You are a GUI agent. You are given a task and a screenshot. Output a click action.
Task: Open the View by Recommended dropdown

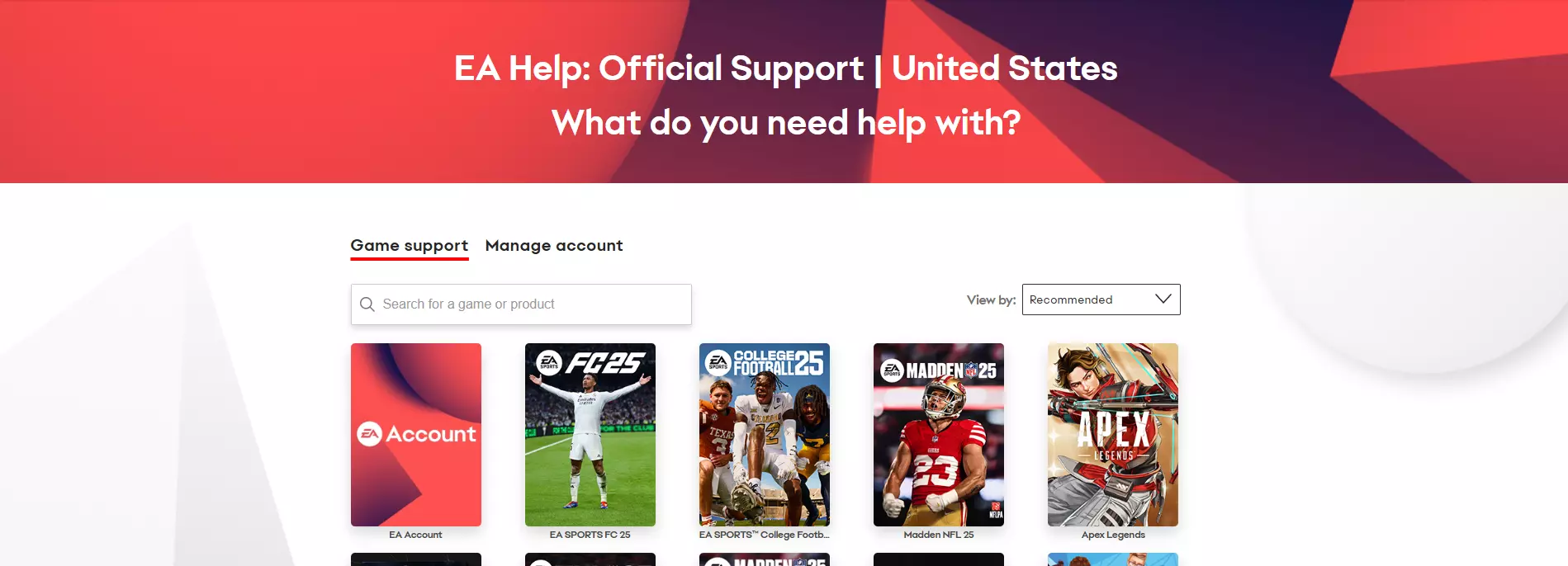(x=1101, y=300)
